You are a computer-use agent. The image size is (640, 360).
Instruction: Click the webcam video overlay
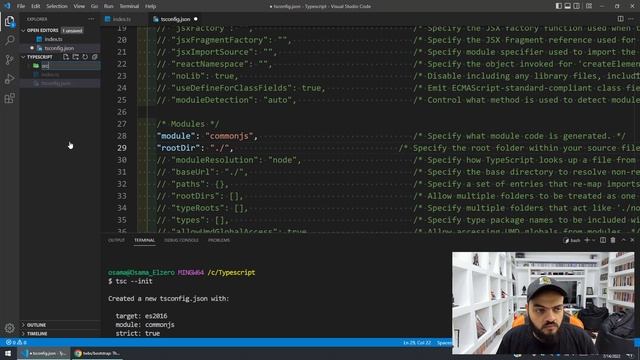(x=543, y=303)
